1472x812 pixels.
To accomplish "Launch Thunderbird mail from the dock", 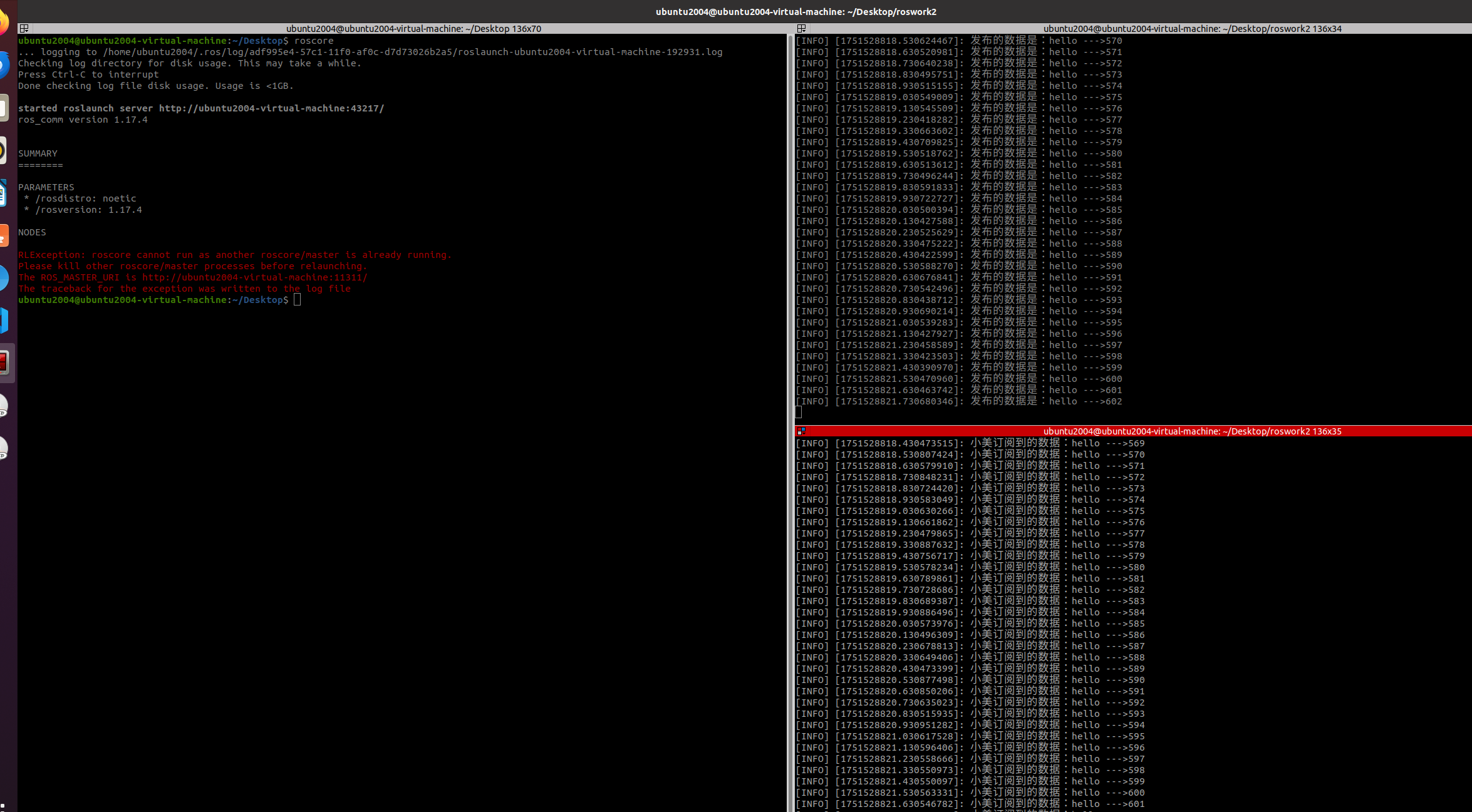I will [x=3, y=65].
